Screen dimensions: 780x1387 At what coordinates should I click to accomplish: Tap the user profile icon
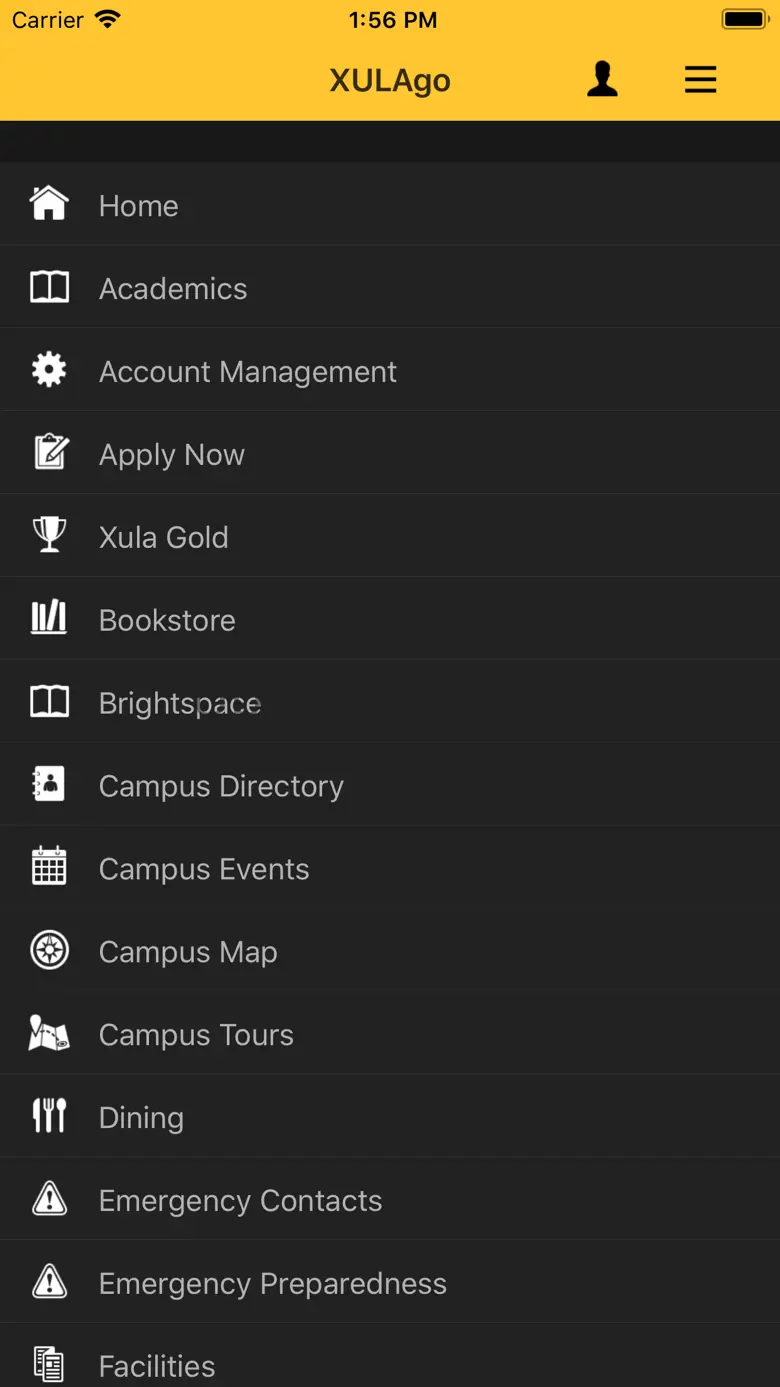tap(602, 79)
